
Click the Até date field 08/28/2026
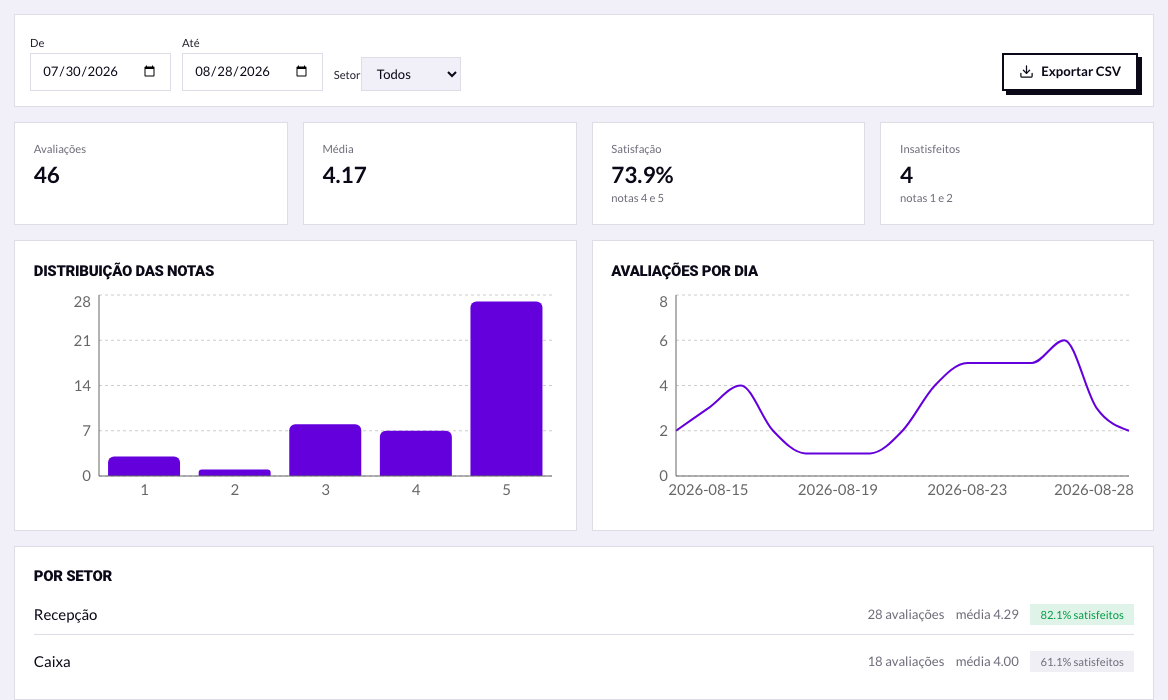pyautogui.click(x=253, y=71)
